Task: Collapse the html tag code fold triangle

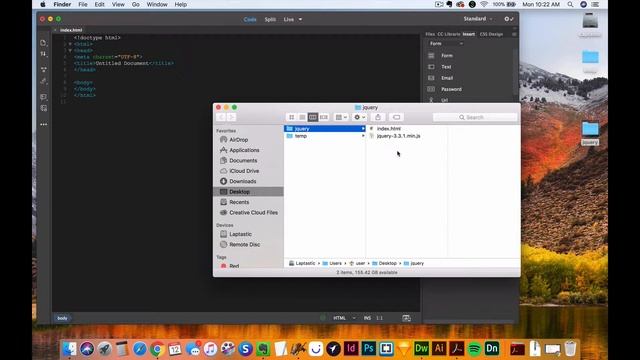Action: 70,44
